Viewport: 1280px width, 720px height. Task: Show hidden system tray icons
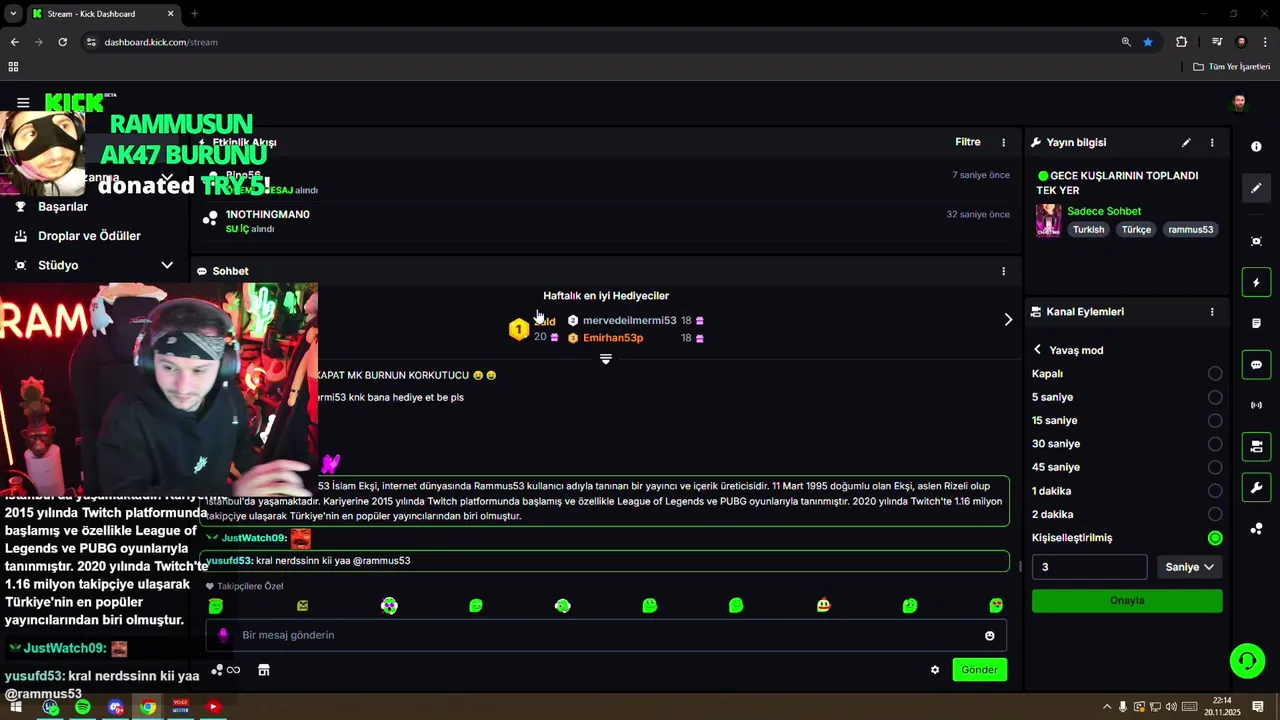pyautogui.click(x=1106, y=707)
